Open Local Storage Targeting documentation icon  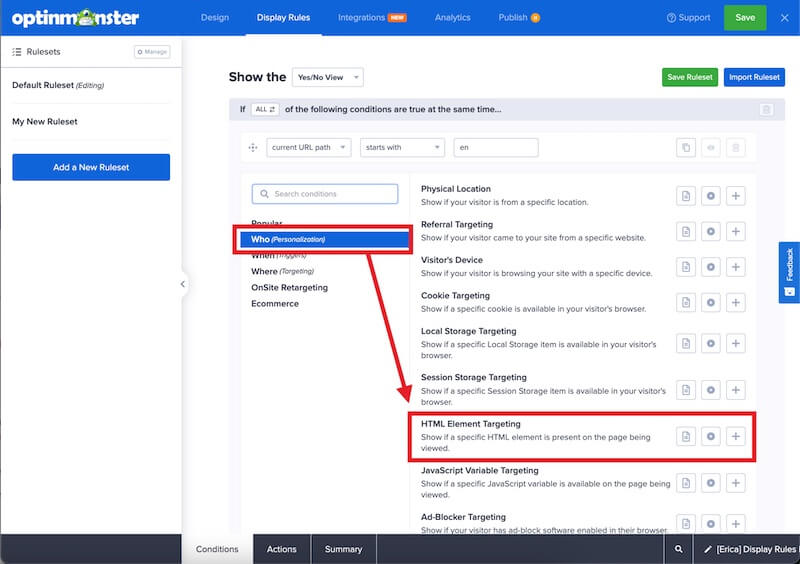tap(686, 344)
